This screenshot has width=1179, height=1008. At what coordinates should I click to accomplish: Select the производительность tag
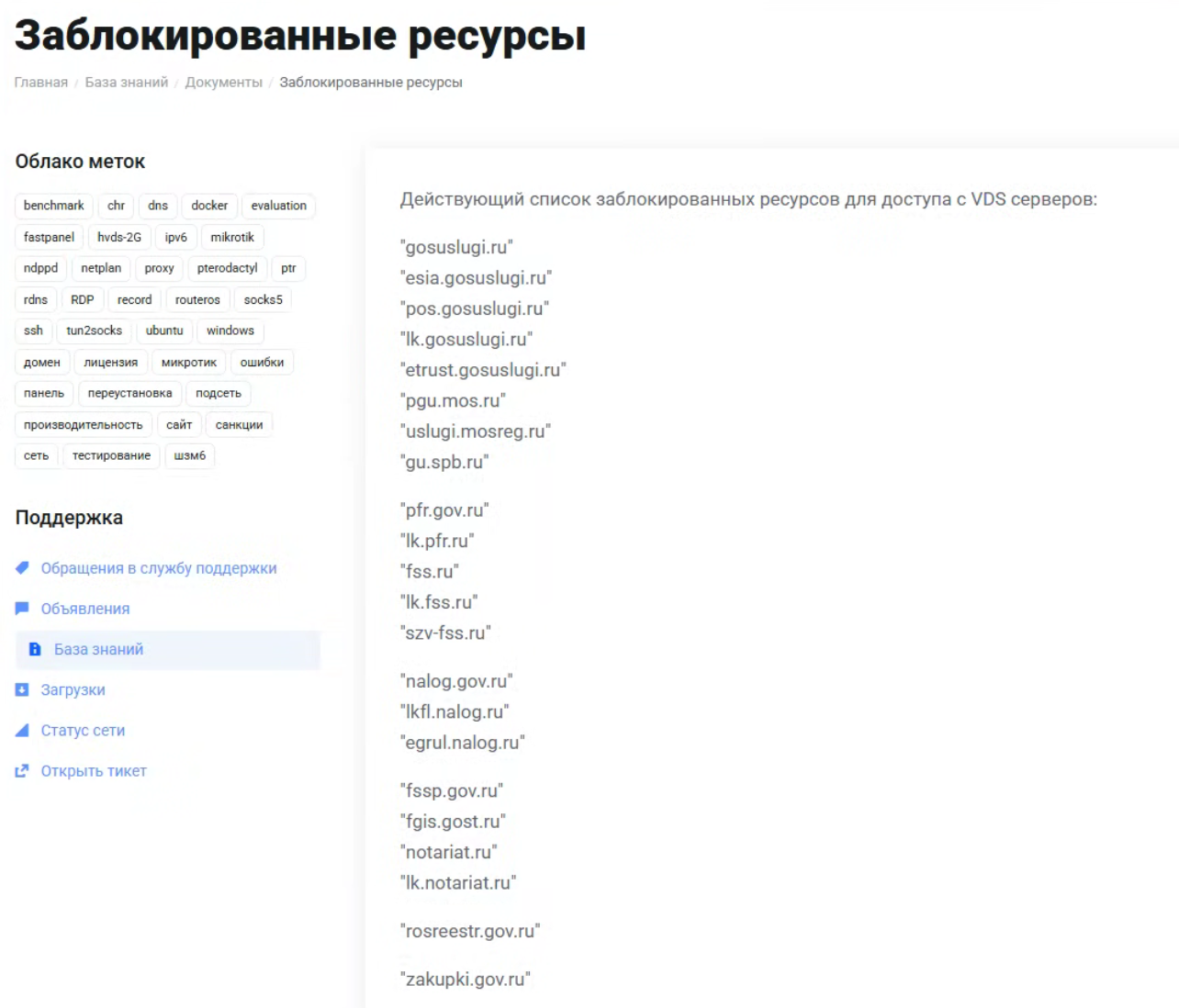point(84,425)
